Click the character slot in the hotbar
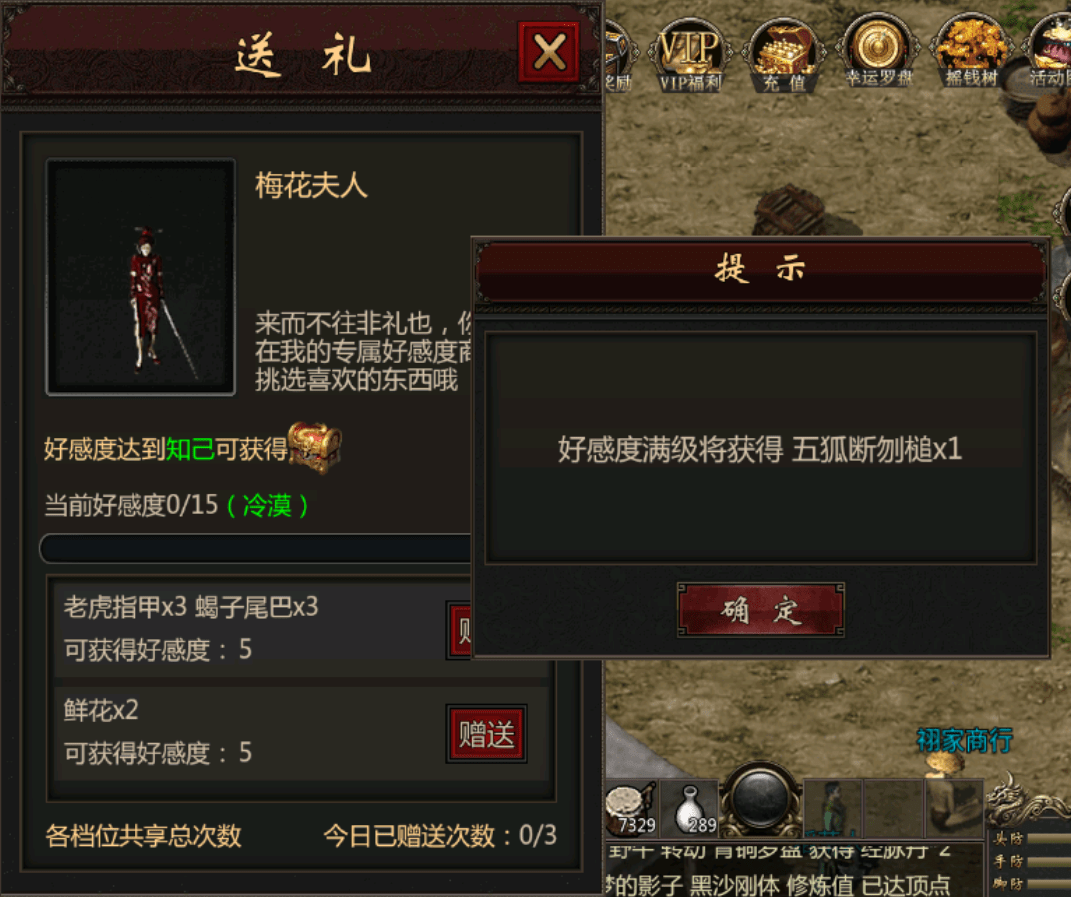Screen dimensions: 1071x897 coord(832,808)
